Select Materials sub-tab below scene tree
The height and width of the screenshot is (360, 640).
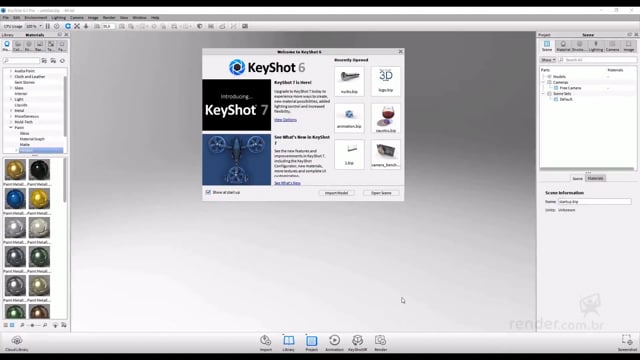click(x=596, y=178)
